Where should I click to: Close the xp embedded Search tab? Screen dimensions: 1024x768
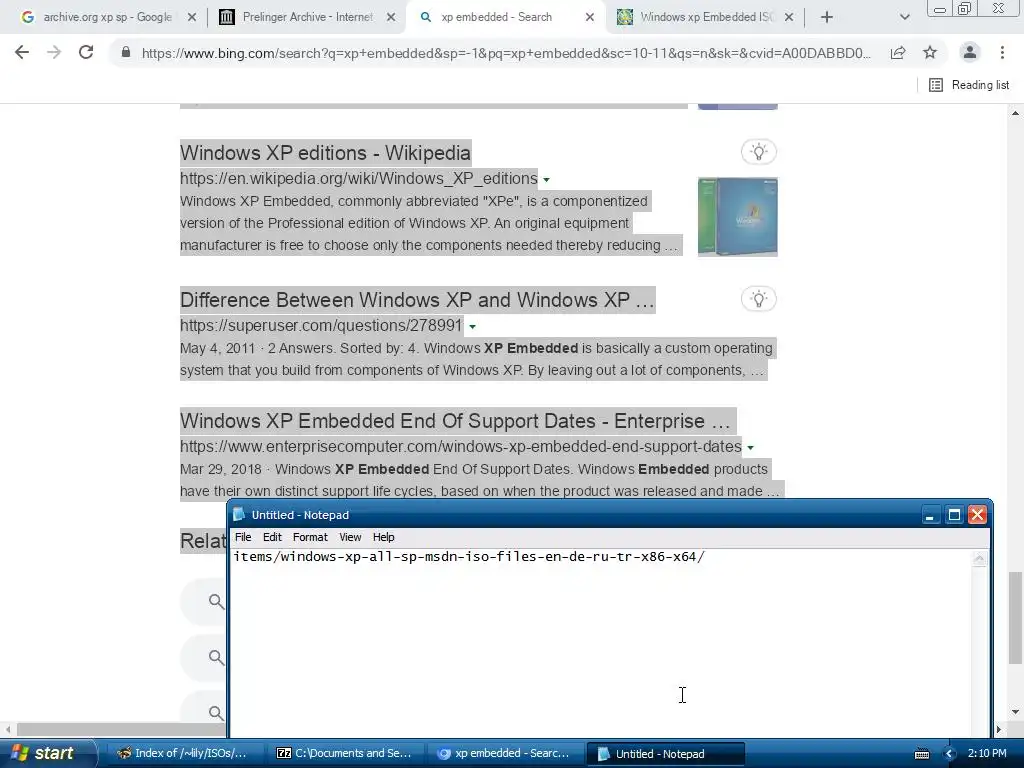pyautogui.click(x=590, y=18)
